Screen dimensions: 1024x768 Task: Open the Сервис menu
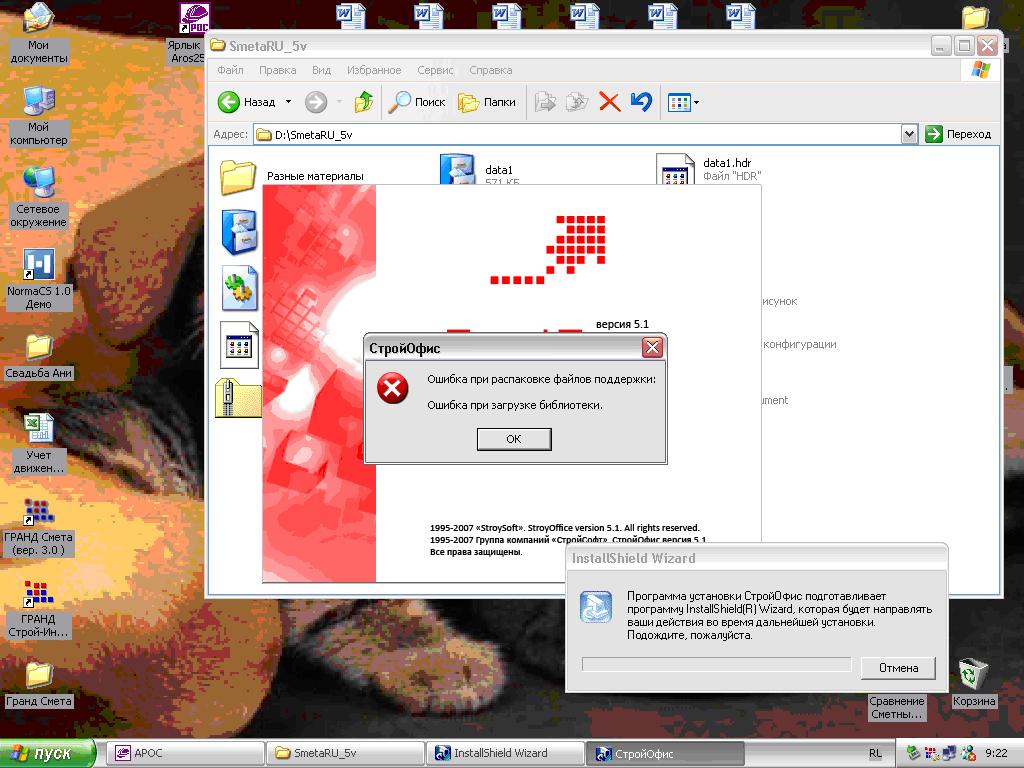pyautogui.click(x=435, y=70)
